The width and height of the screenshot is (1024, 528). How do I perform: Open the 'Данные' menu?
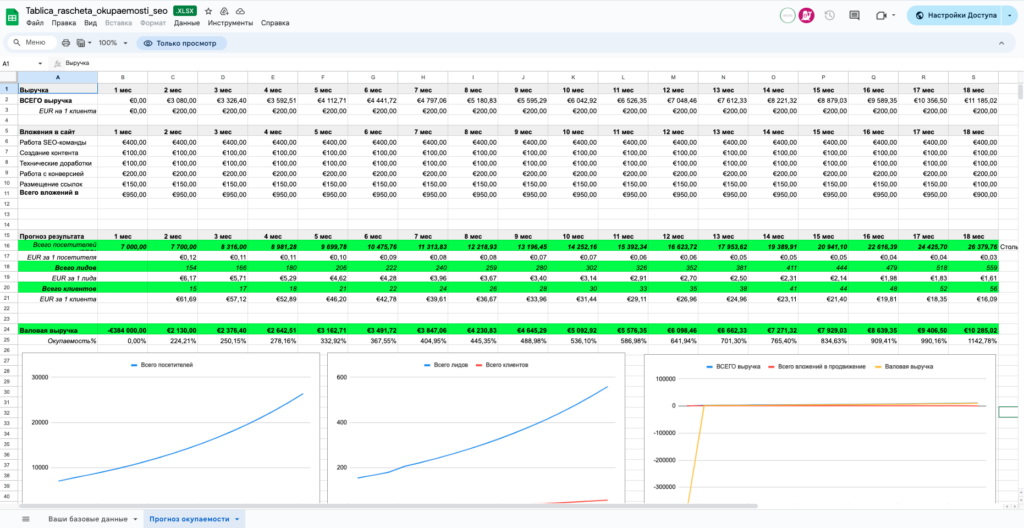pyautogui.click(x=186, y=22)
